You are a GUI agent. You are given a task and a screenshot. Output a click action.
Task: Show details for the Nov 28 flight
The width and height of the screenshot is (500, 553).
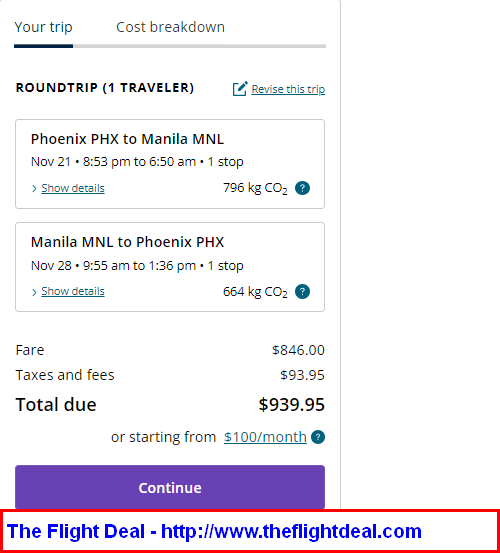click(x=73, y=291)
